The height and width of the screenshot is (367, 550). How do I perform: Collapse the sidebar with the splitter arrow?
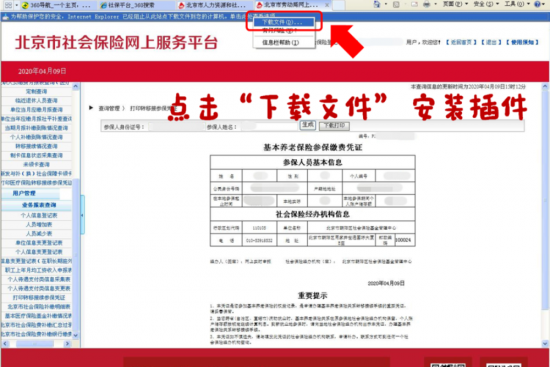[x=82, y=215]
